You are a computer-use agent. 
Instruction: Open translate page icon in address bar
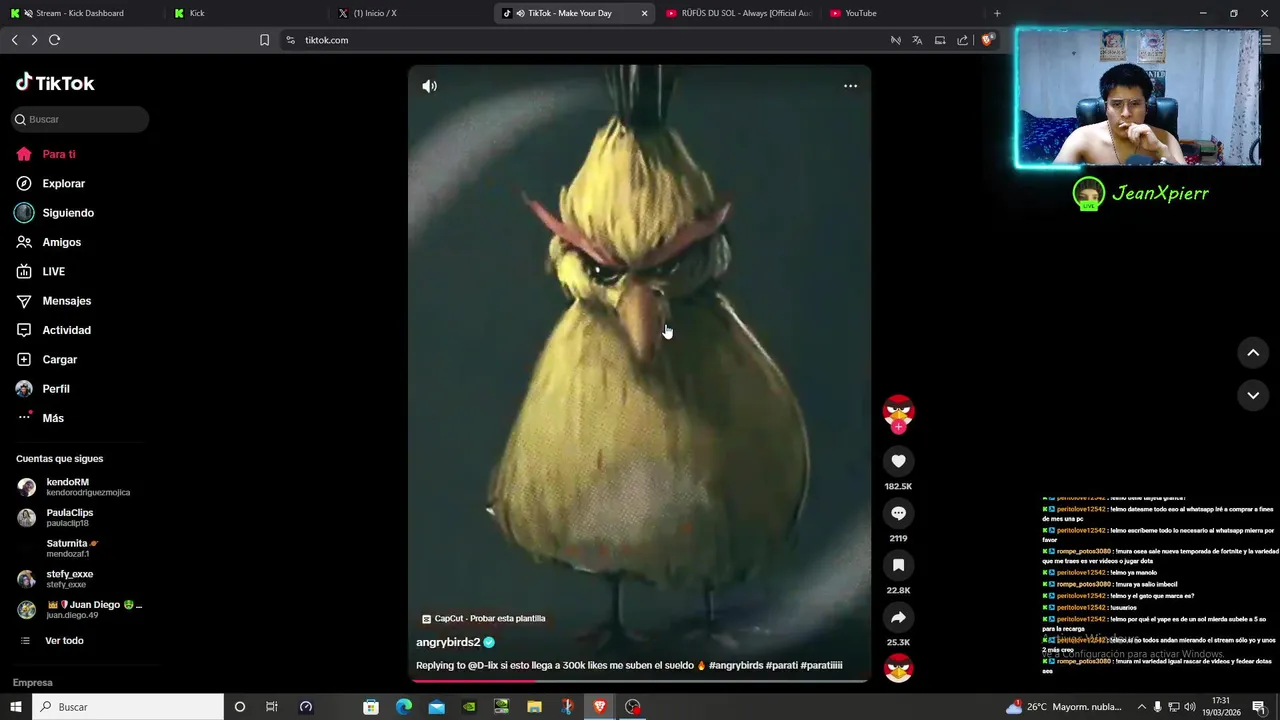click(x=917, y=40)
